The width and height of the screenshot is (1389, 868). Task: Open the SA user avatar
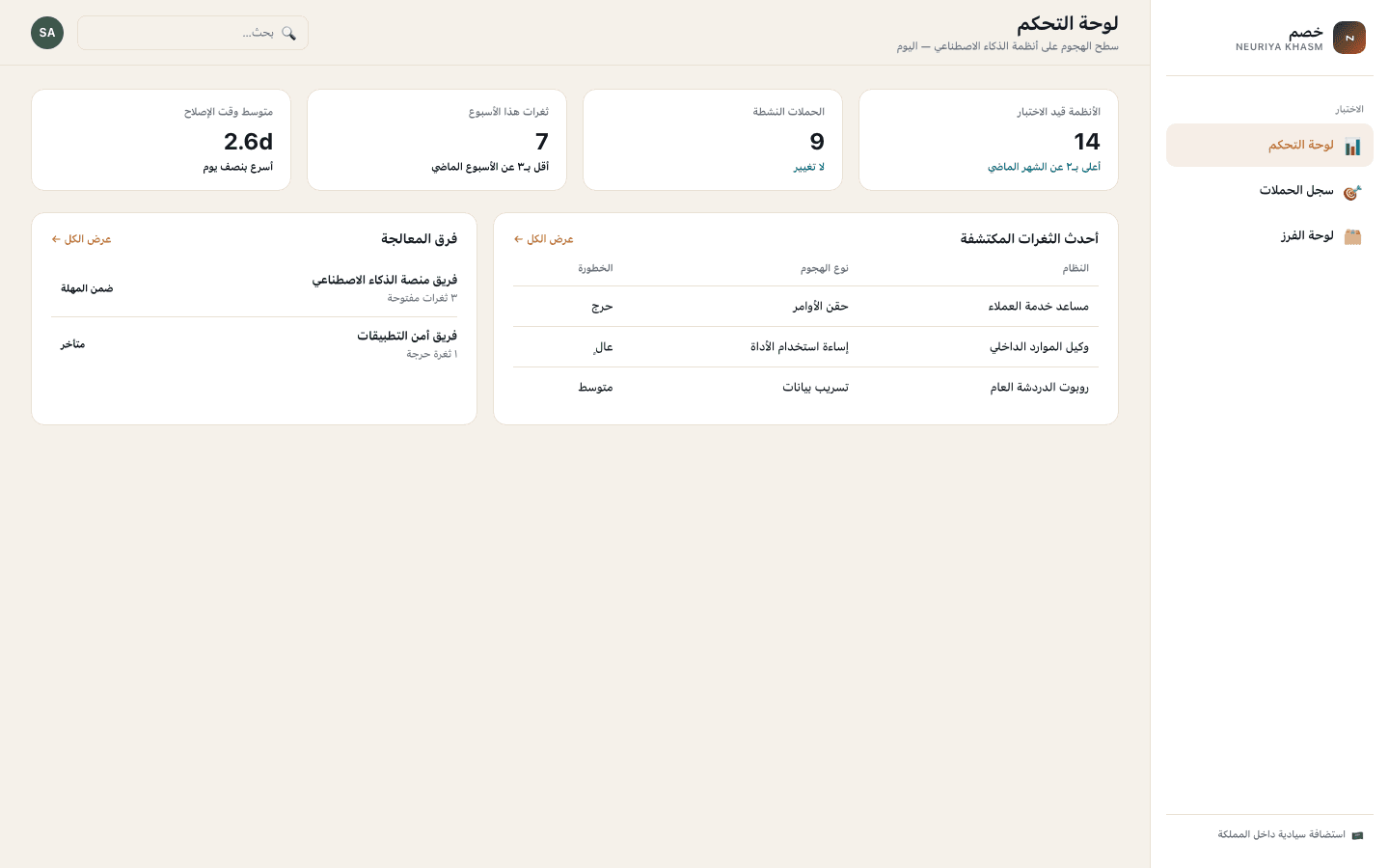(x=47, y=33)
